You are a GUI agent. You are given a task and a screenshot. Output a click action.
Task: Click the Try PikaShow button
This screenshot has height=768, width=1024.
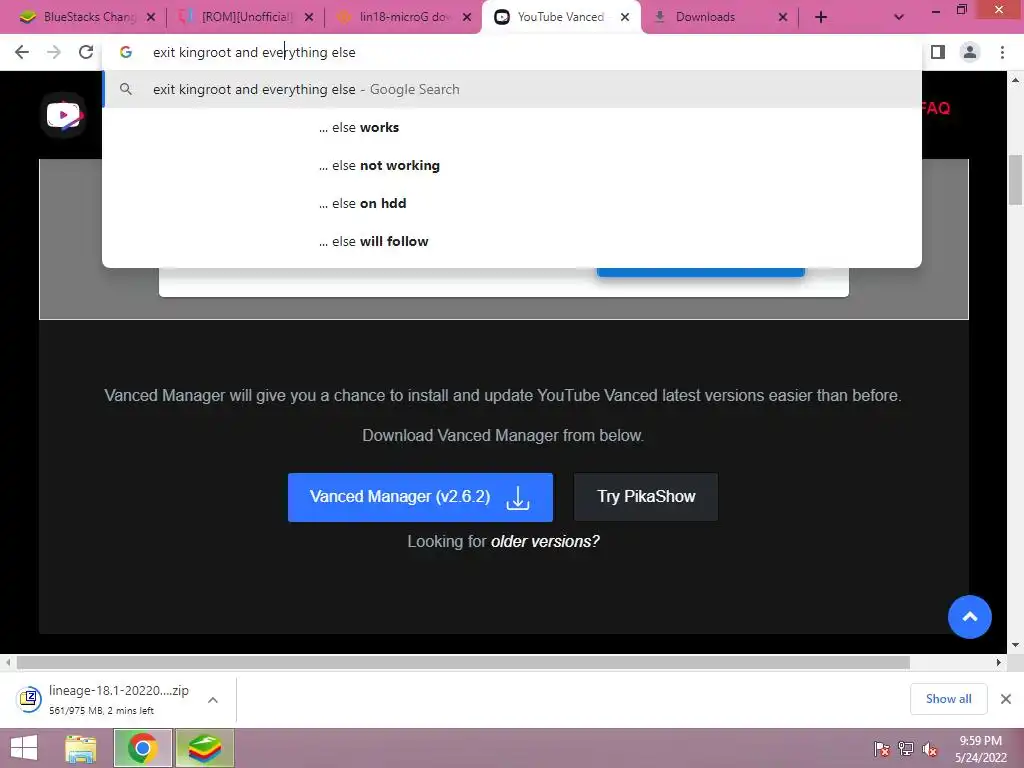(646, 497)
